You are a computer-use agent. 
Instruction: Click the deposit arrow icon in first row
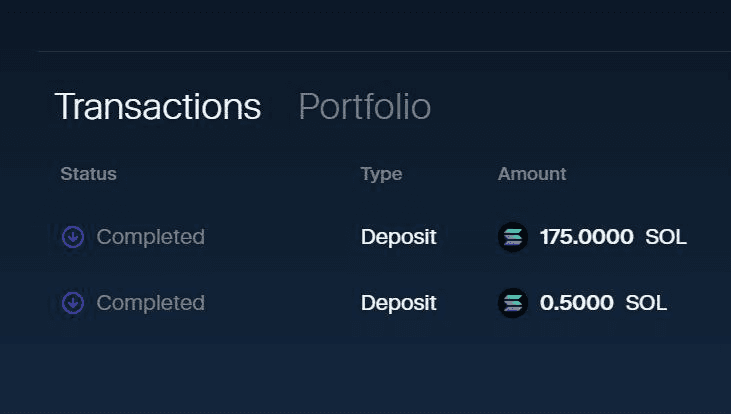click(x=73, y=237)
